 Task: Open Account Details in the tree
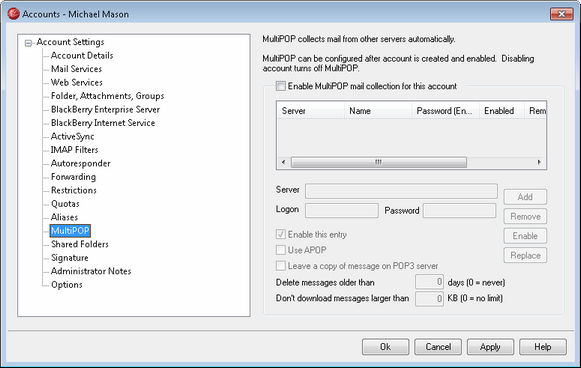(x=82, y=56)
